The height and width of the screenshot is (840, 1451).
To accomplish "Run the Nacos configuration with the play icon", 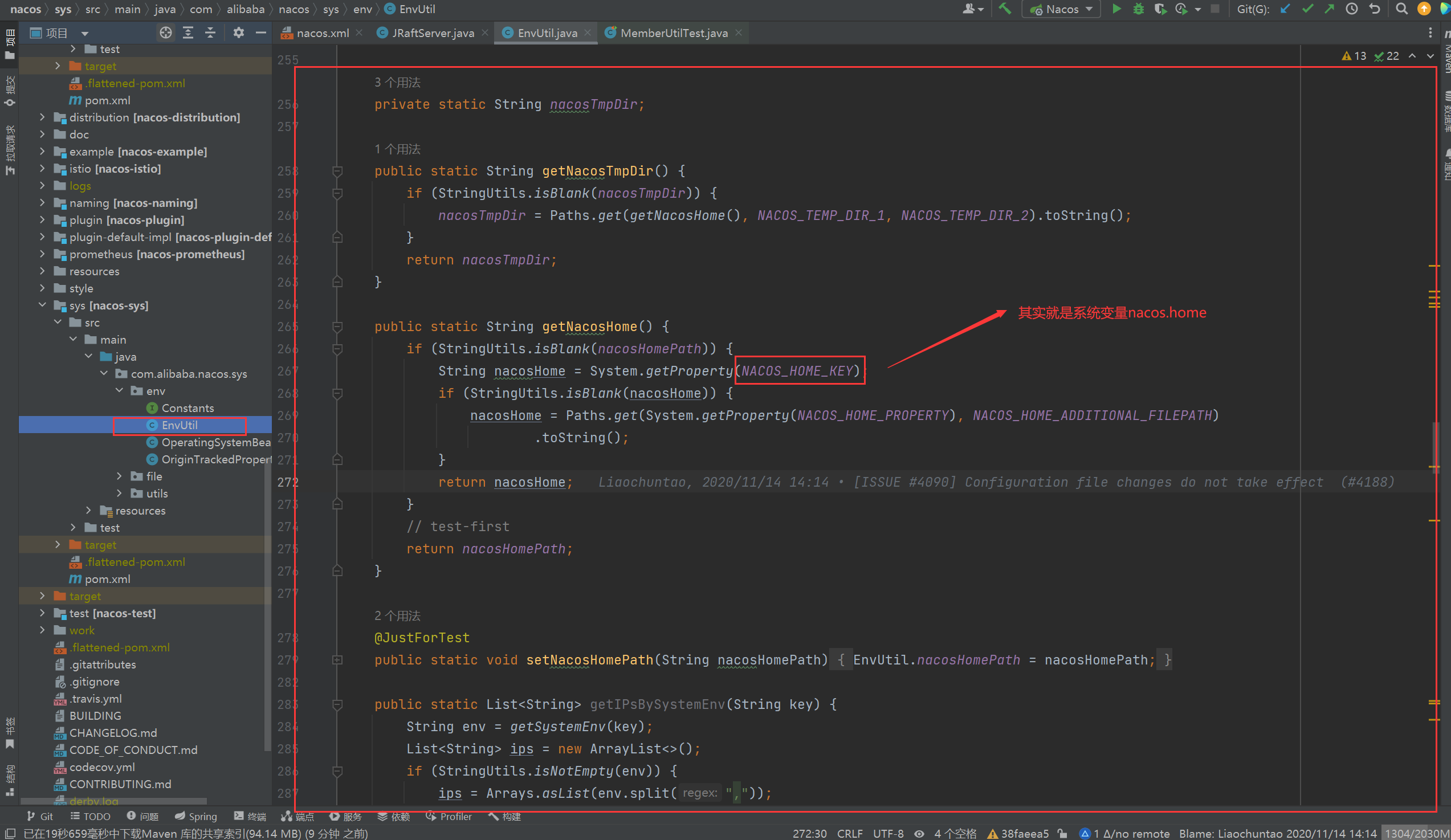I will (1116, 9).
